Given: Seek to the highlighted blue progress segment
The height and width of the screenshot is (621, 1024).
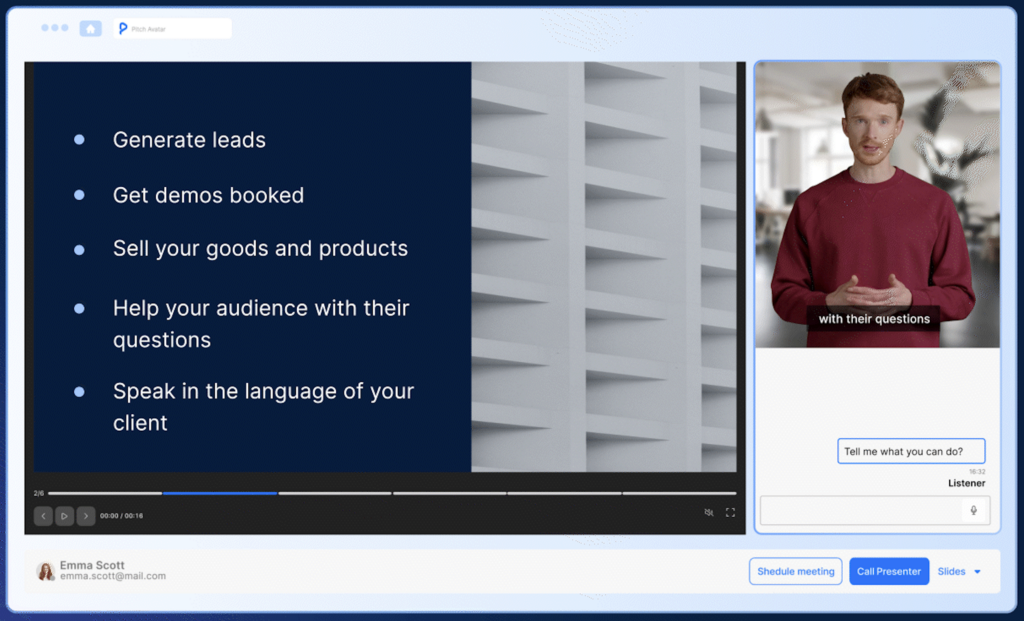Looking at the screenshot, I should pyautogui.click(x=220, y=494).
